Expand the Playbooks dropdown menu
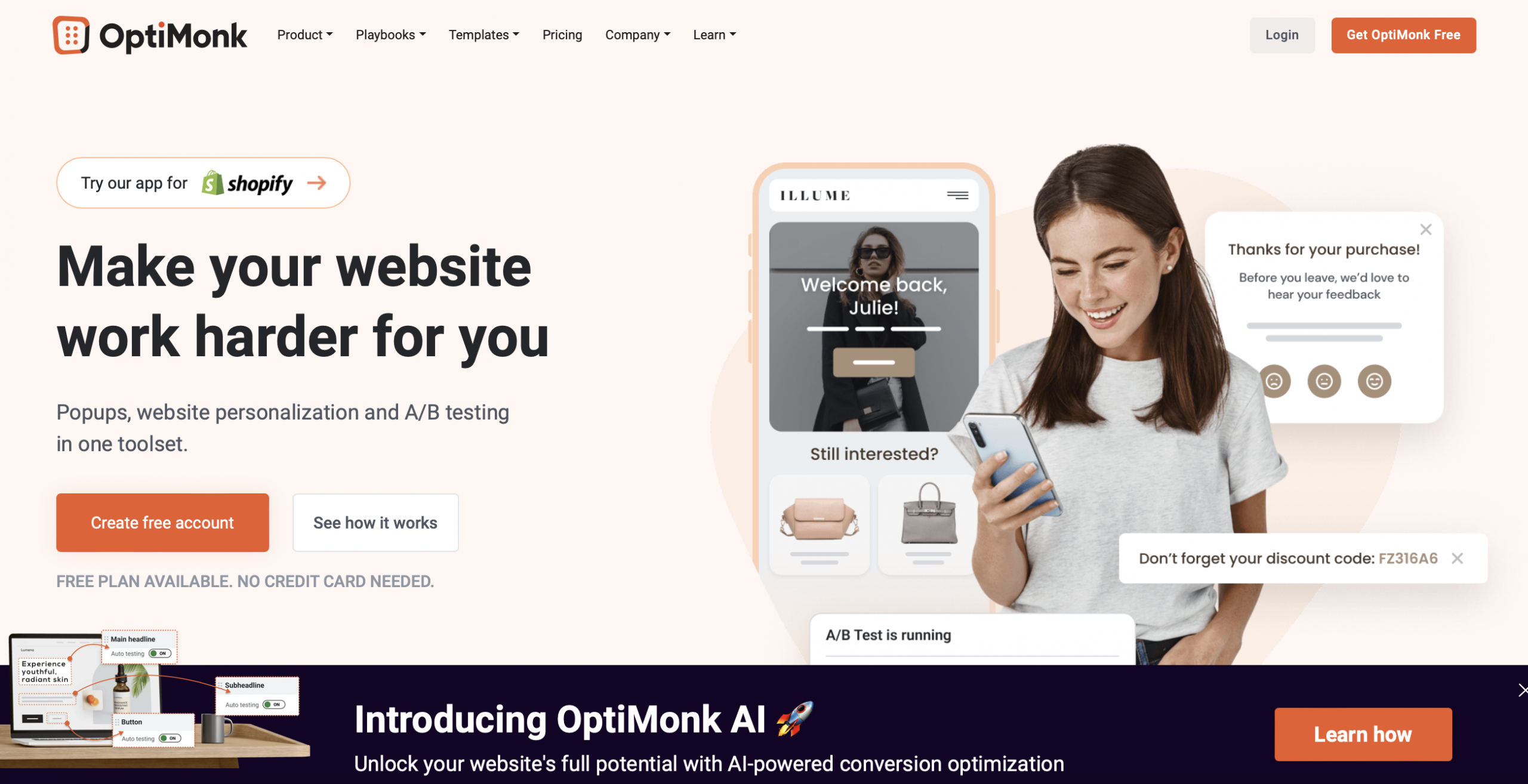 pyautogui.click(x=391, y=34)
